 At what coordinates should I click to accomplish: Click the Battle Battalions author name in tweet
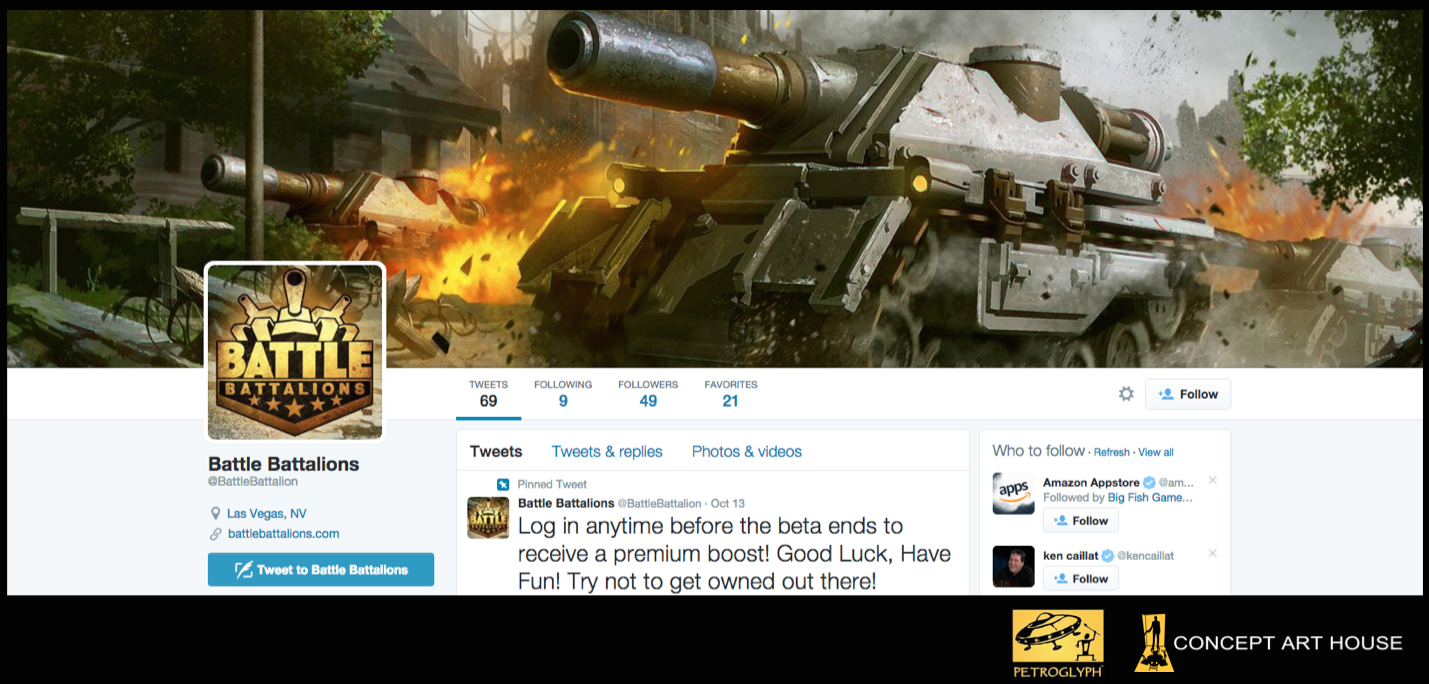[x=566, y=503]
